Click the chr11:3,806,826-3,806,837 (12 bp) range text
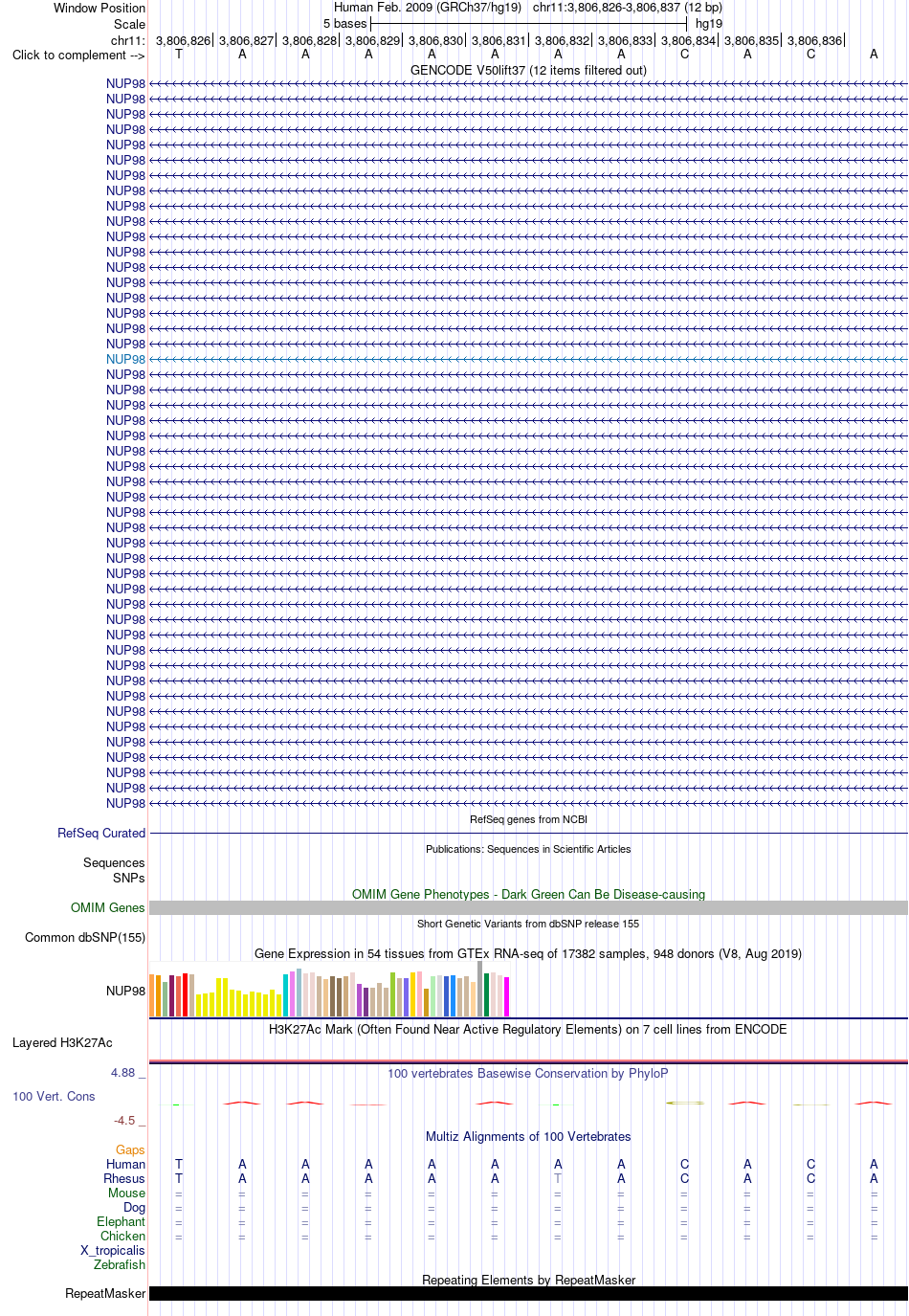The height and width of the screenshot is (1316, 909). pos(628,8)
